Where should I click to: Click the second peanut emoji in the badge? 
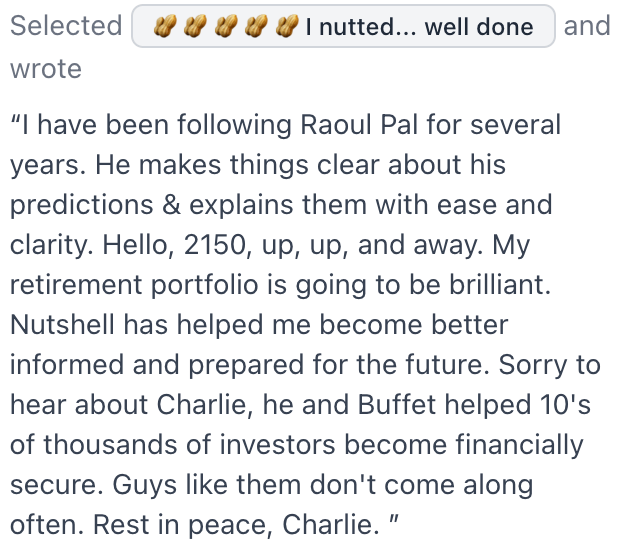[x=195, y=26]
